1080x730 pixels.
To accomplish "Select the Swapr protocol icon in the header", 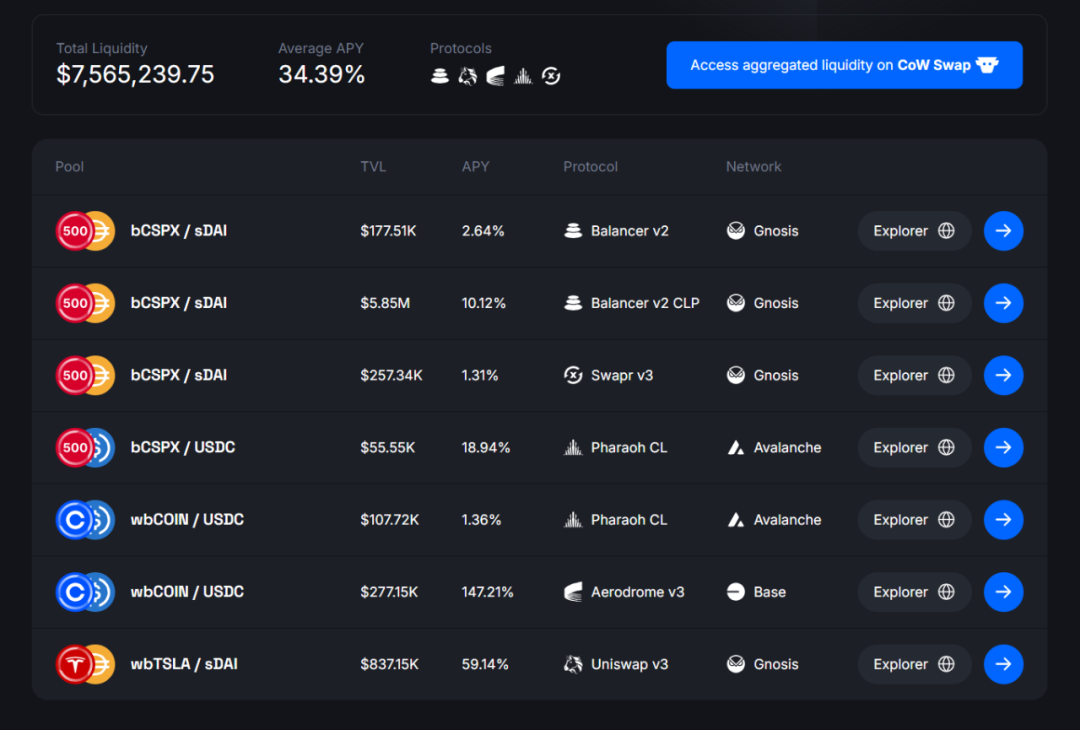I will [551, 75].
